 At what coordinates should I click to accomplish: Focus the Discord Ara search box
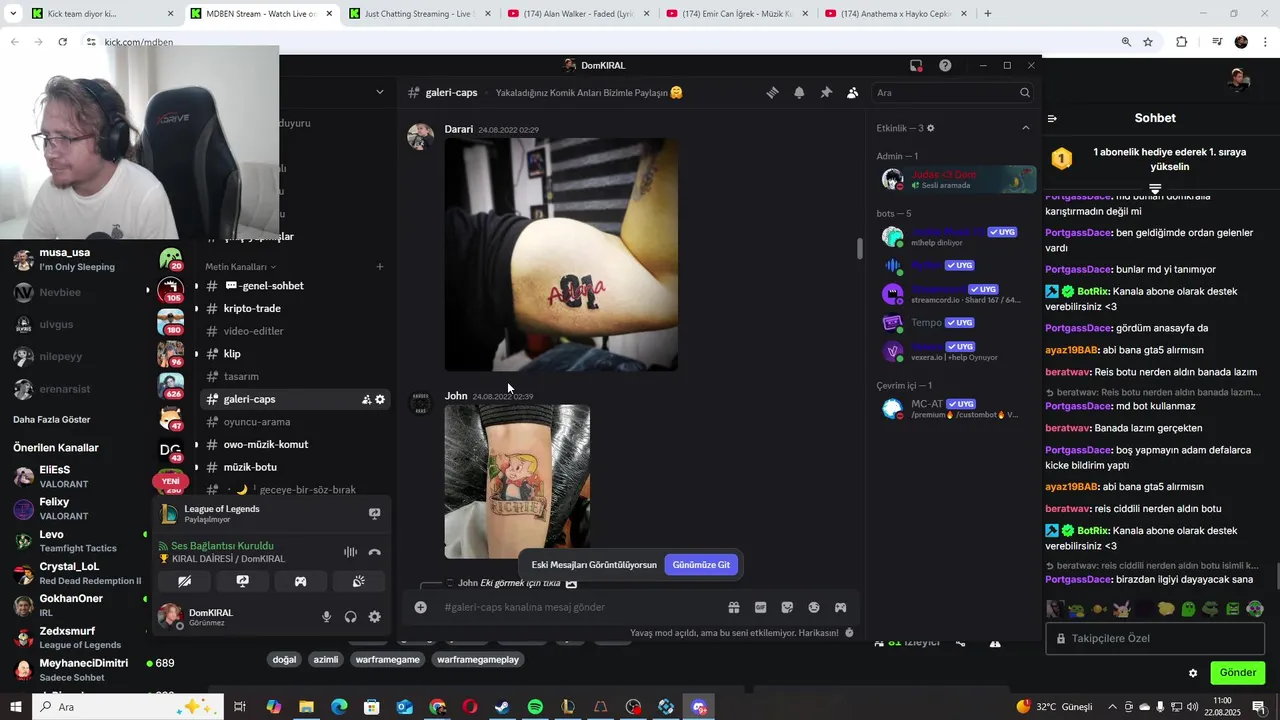(x=952, y=92)
